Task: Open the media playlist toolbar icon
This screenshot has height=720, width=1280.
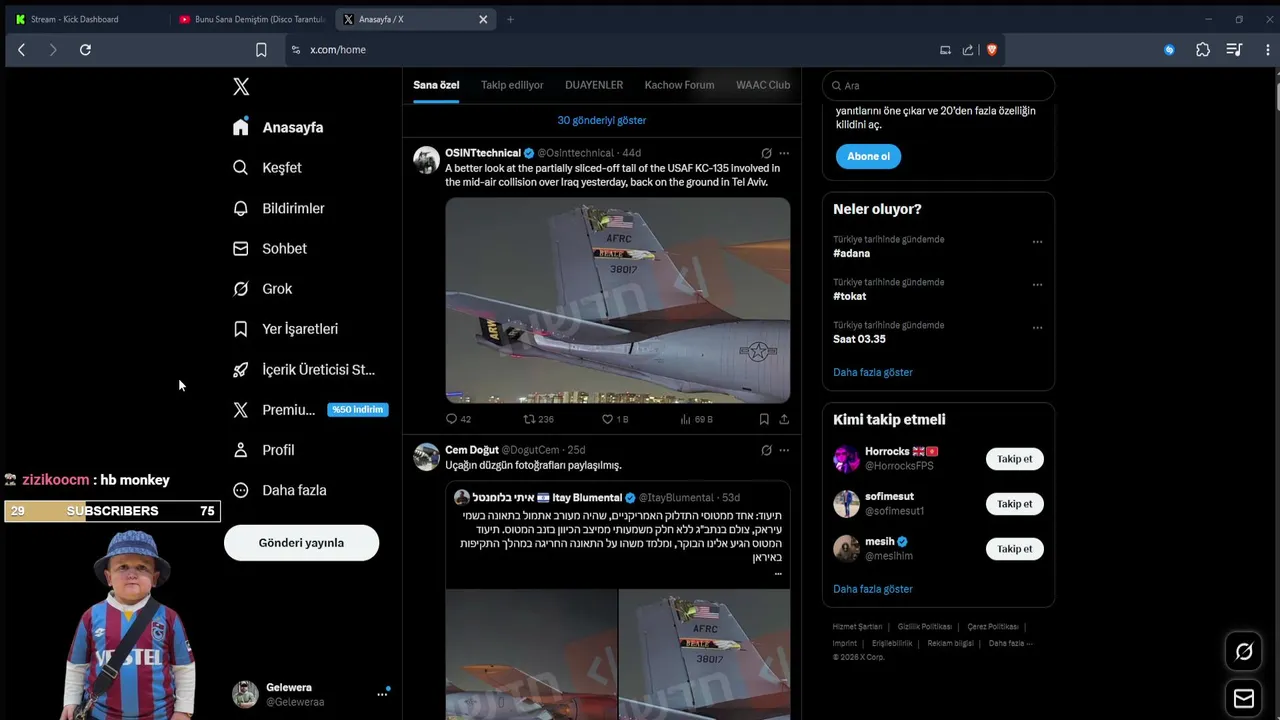Action: click(1235, 49)
